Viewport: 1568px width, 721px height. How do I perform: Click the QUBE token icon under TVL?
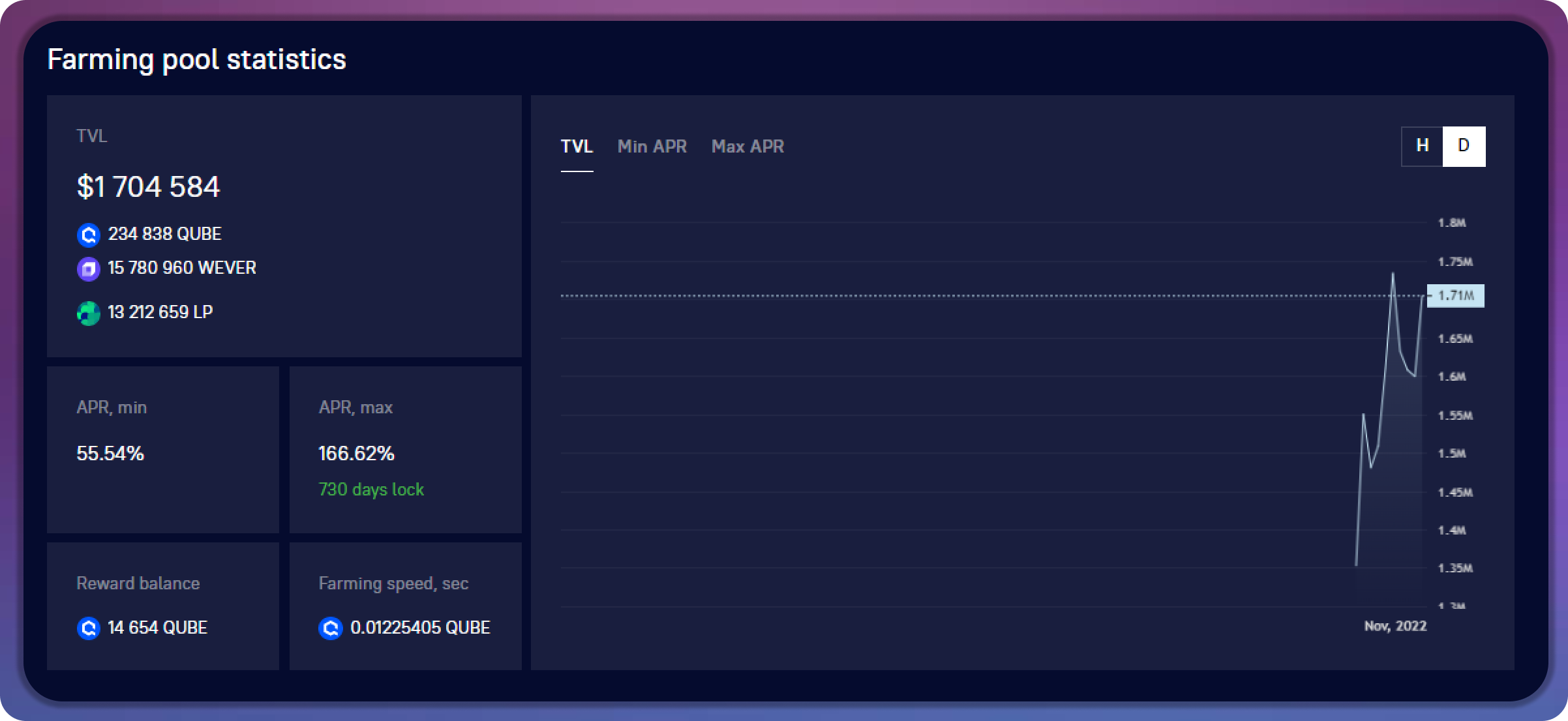click(88, 235)
